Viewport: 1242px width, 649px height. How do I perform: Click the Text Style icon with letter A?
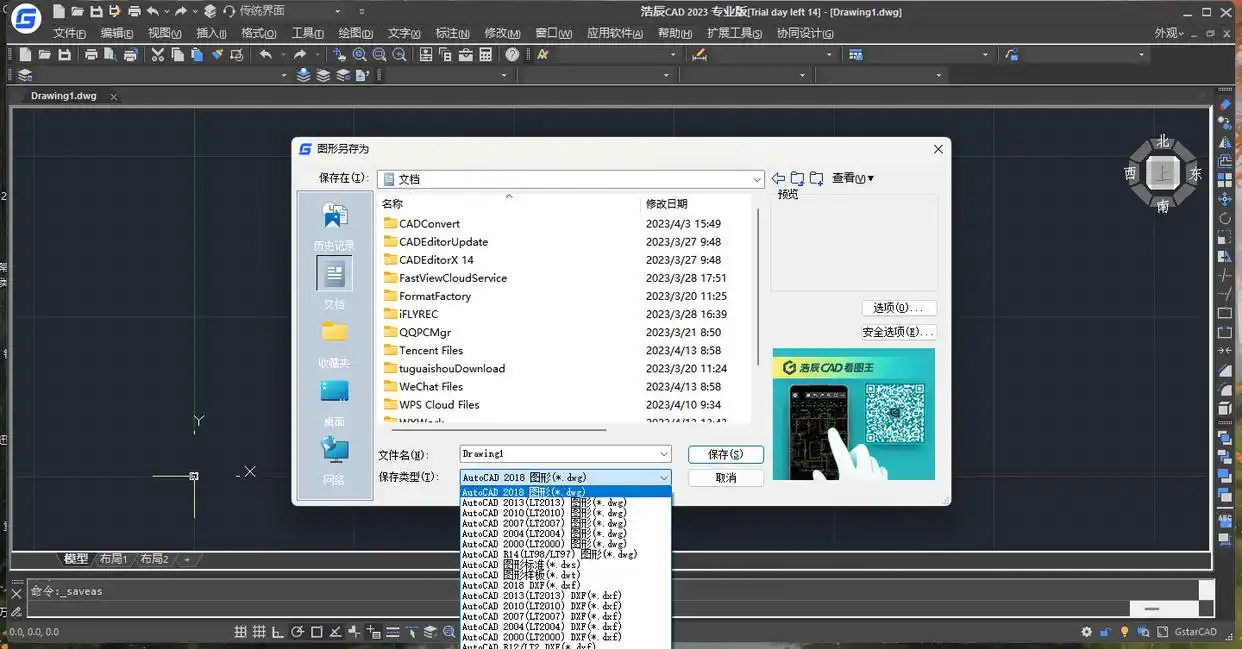[x=543, y=54]
